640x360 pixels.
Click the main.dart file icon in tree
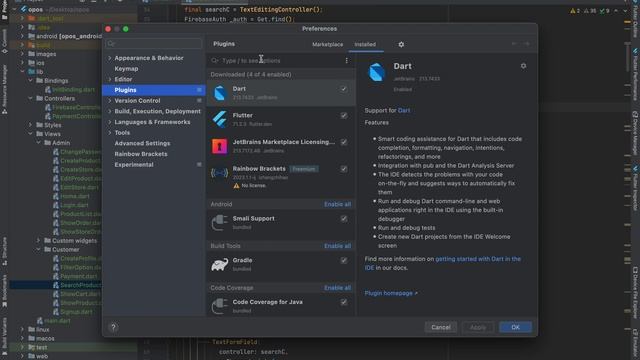[40, 321]
